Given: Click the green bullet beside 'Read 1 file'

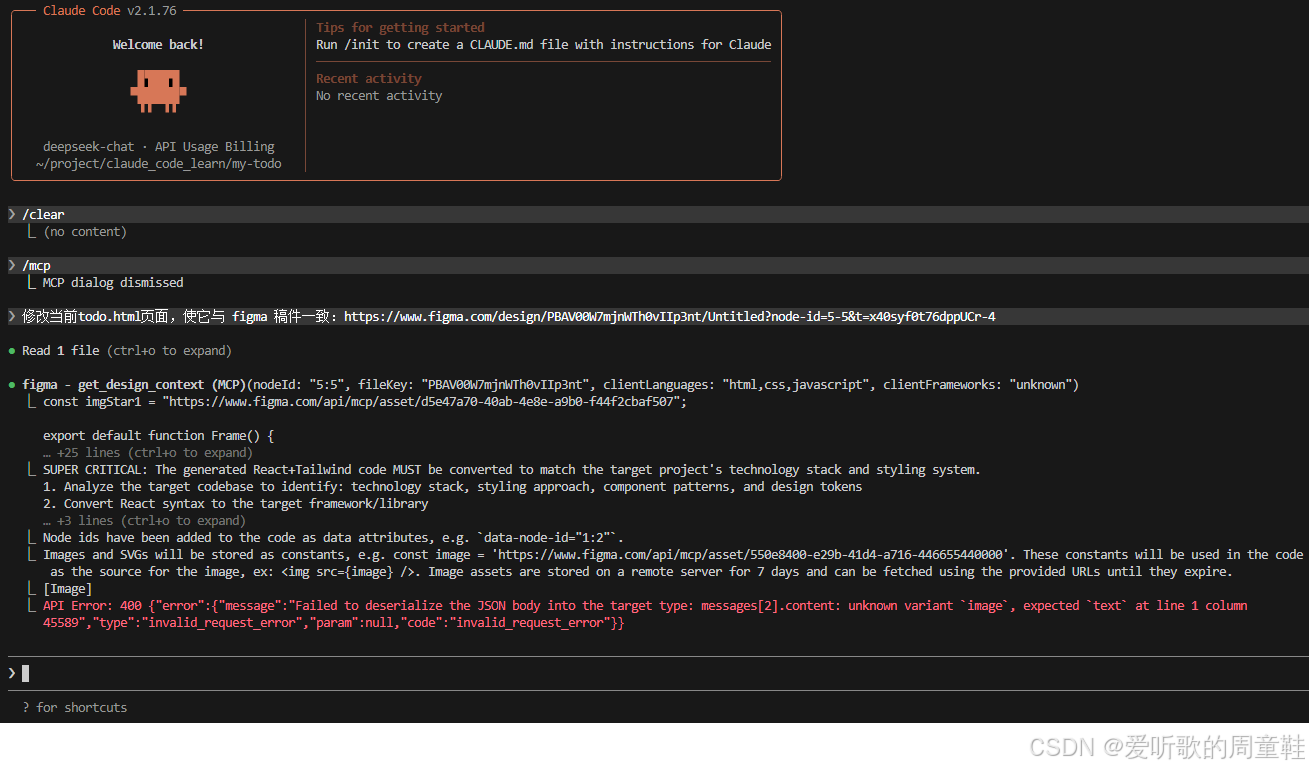Looking at the screenshot, I should click(12, 351).
